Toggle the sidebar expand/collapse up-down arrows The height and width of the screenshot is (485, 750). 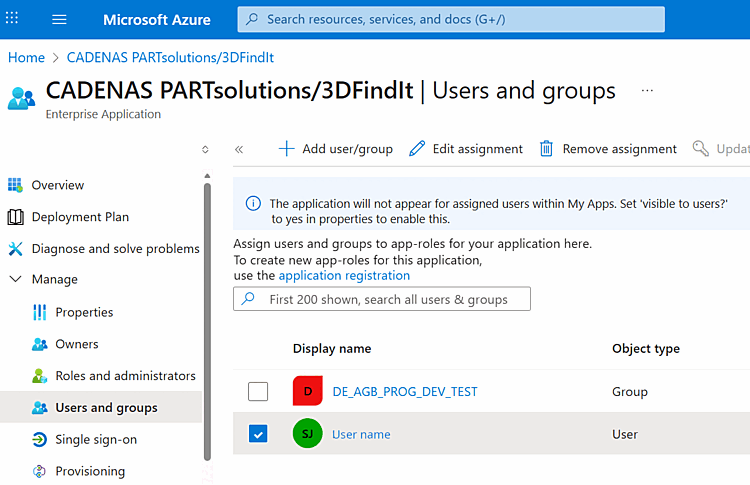[x=205, y=150]
